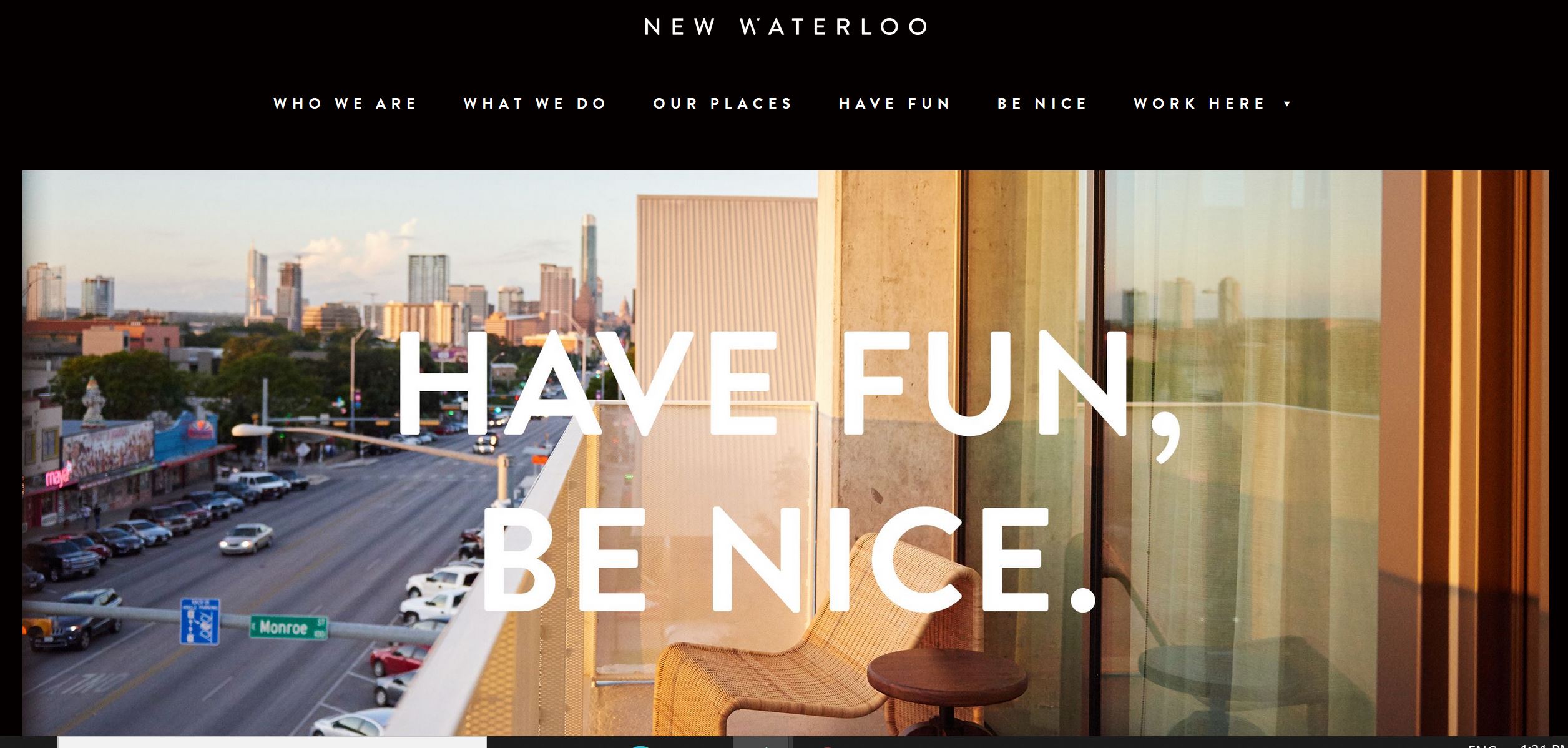Open the Our Places menu item
The height and width of the screenshot is (748, 1568).
pyautogui.click(x=723, y=104)
